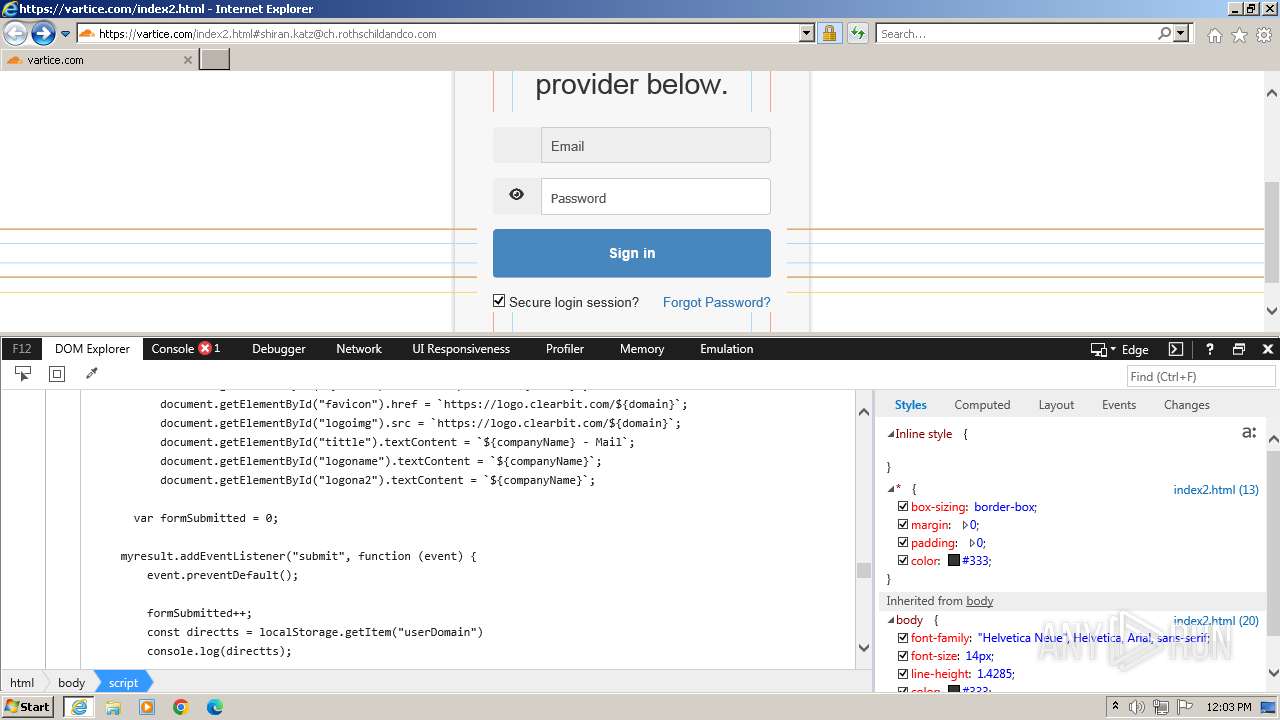Disable the padding style property

(903, 543)
